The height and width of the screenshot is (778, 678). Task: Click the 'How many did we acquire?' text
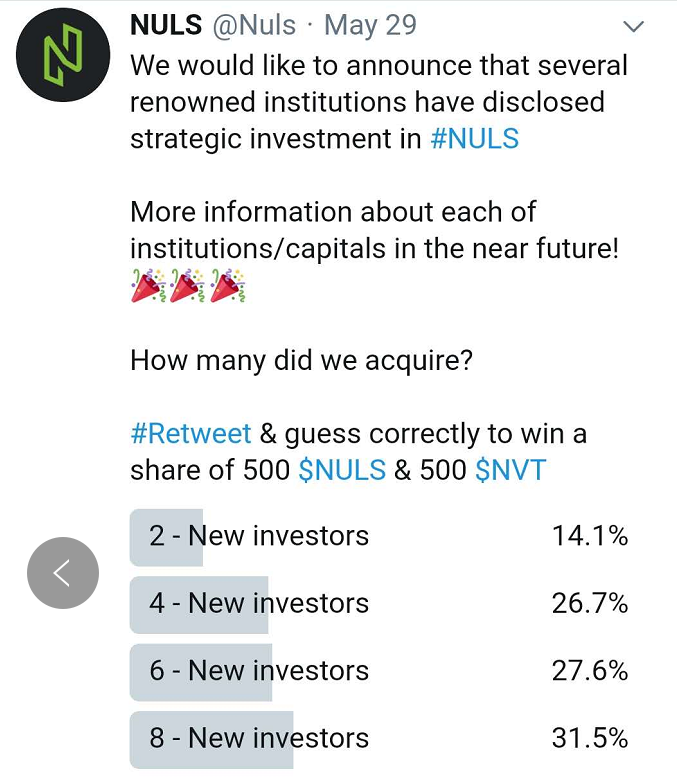tap(301, 361)
